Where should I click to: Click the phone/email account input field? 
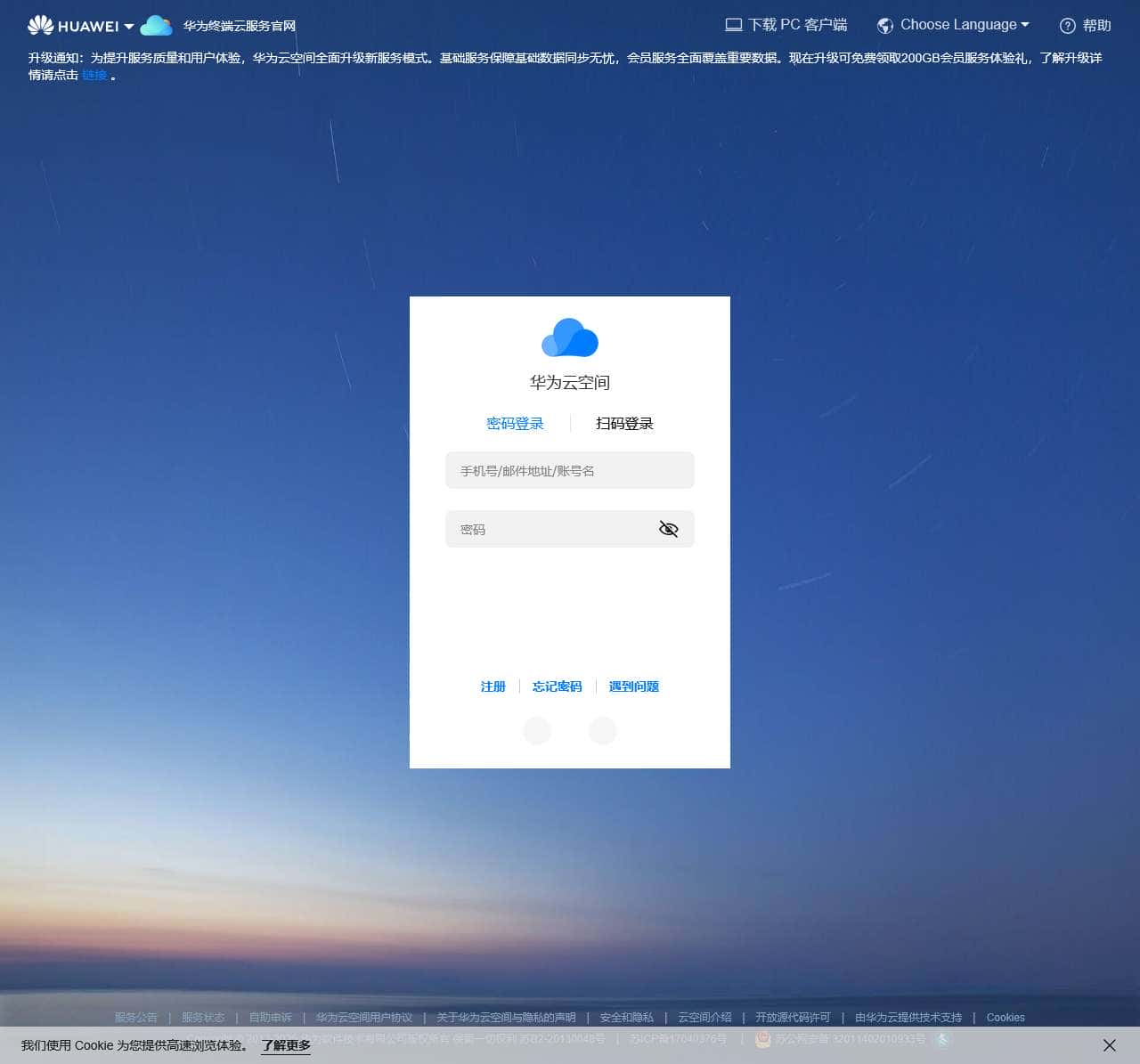pyautogui.click(x=569, y=470)
